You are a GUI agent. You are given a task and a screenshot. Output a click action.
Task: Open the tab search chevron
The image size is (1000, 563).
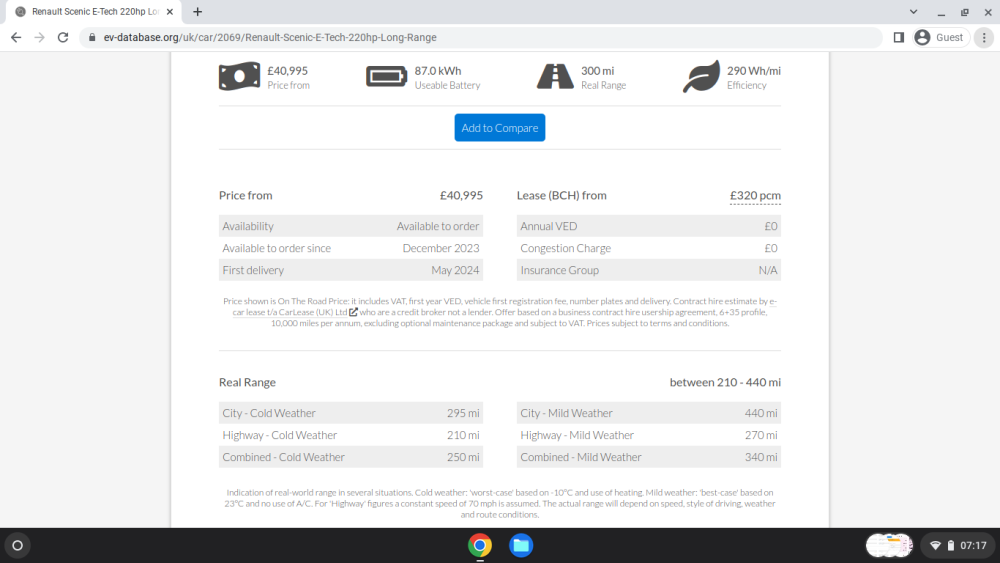(913, 11)
